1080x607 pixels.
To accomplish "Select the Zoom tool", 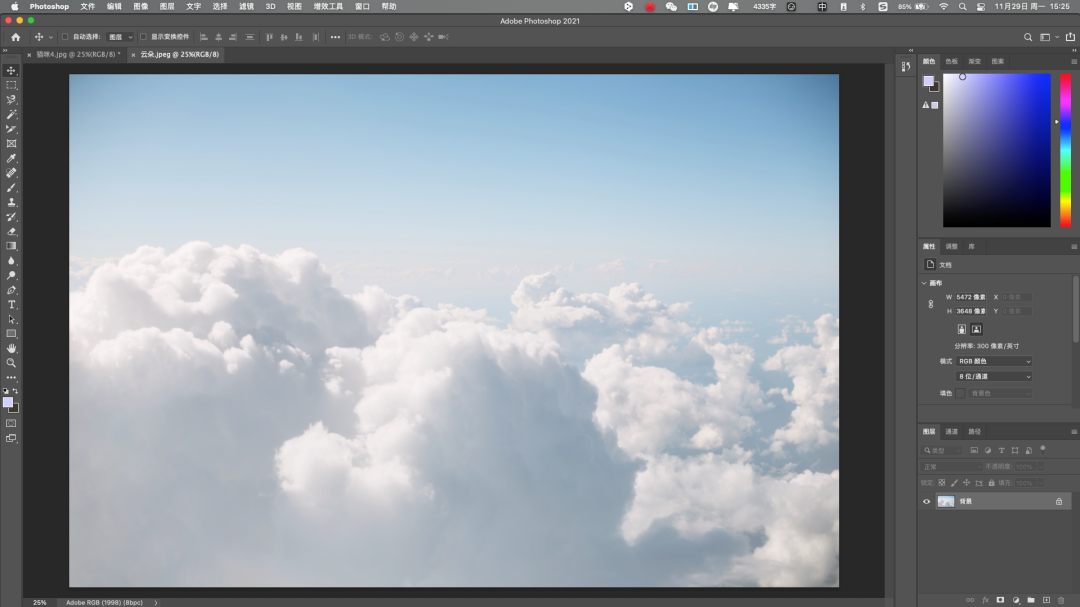I will [x=12, y=362].
